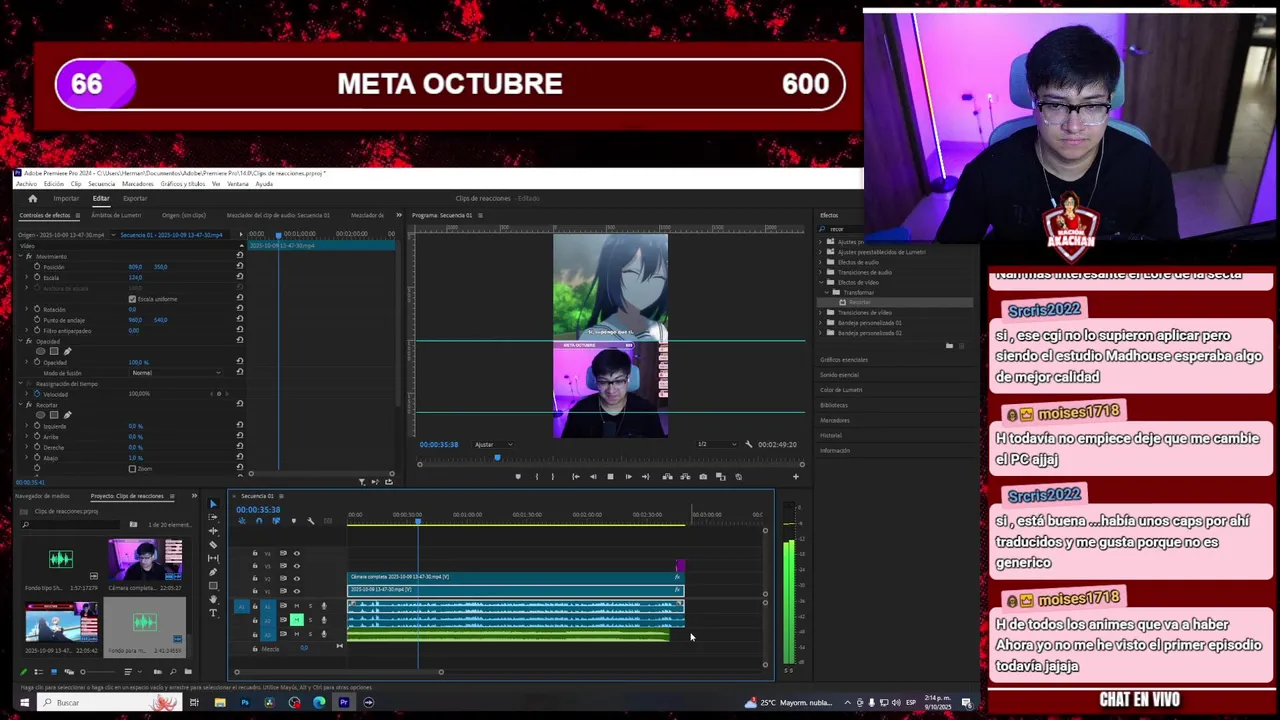
Task: Select the Rectangle tool
Action: point(213,586)
